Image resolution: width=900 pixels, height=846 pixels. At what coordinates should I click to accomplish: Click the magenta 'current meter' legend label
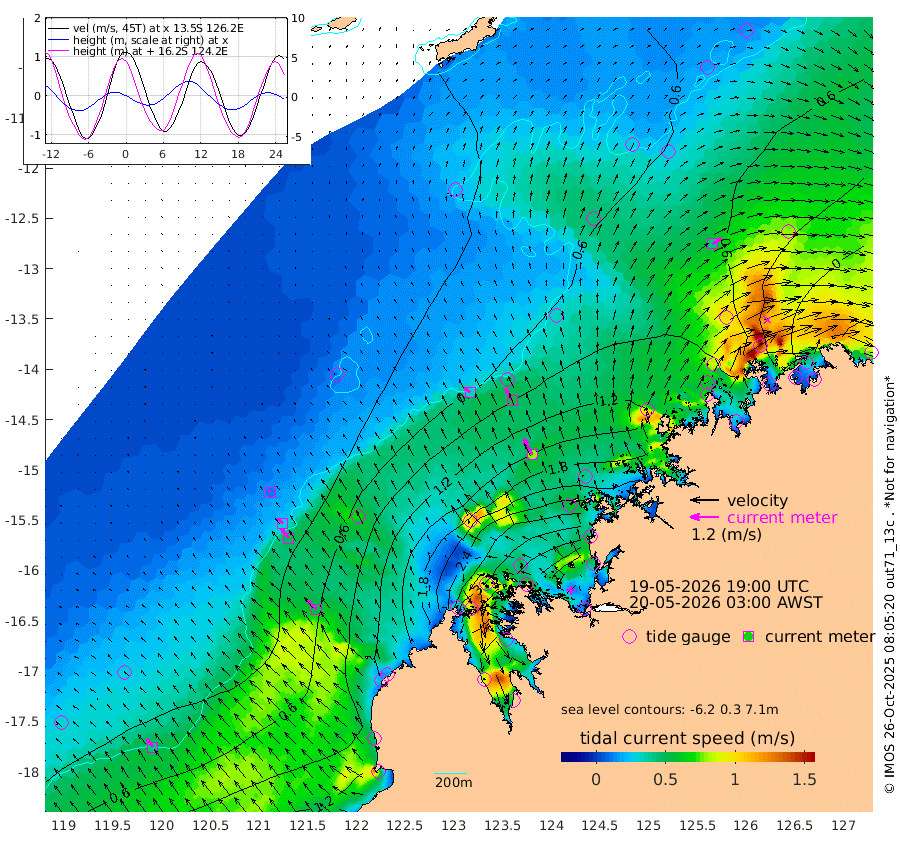[782, 518]
